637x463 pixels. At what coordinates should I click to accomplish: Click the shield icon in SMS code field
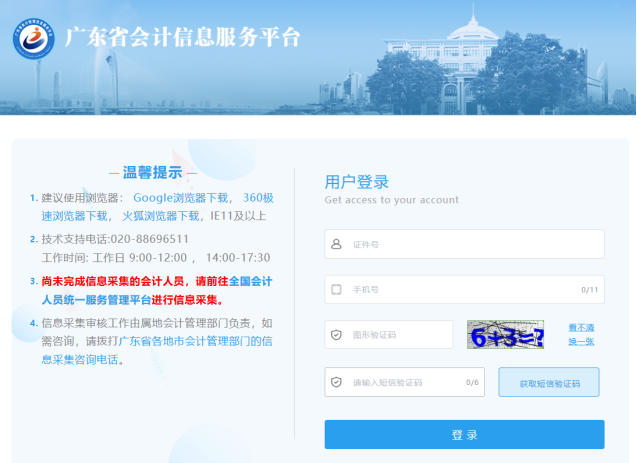click(336, 382)
